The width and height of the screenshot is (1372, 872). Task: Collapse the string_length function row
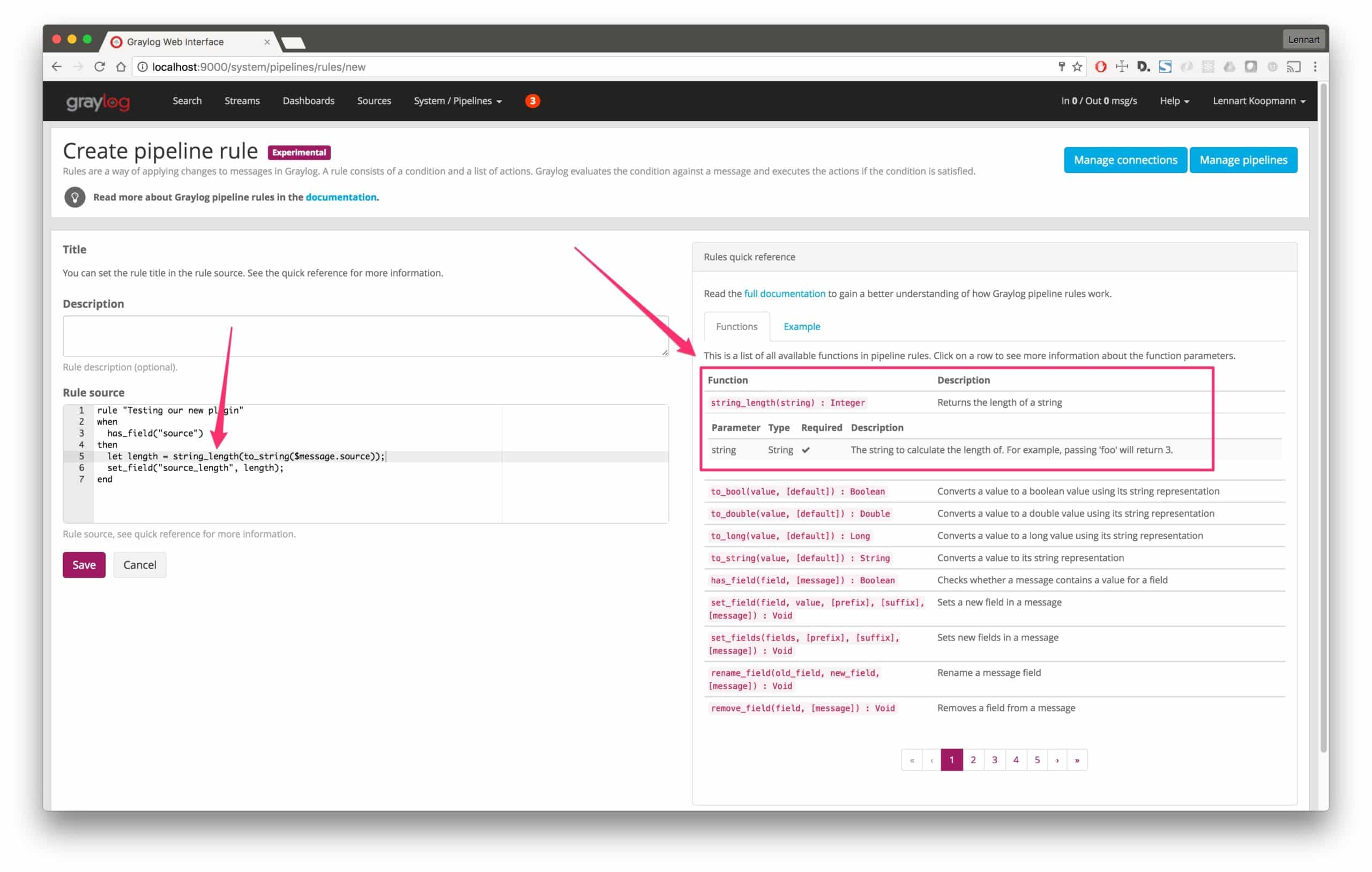(x=787, y=403)
